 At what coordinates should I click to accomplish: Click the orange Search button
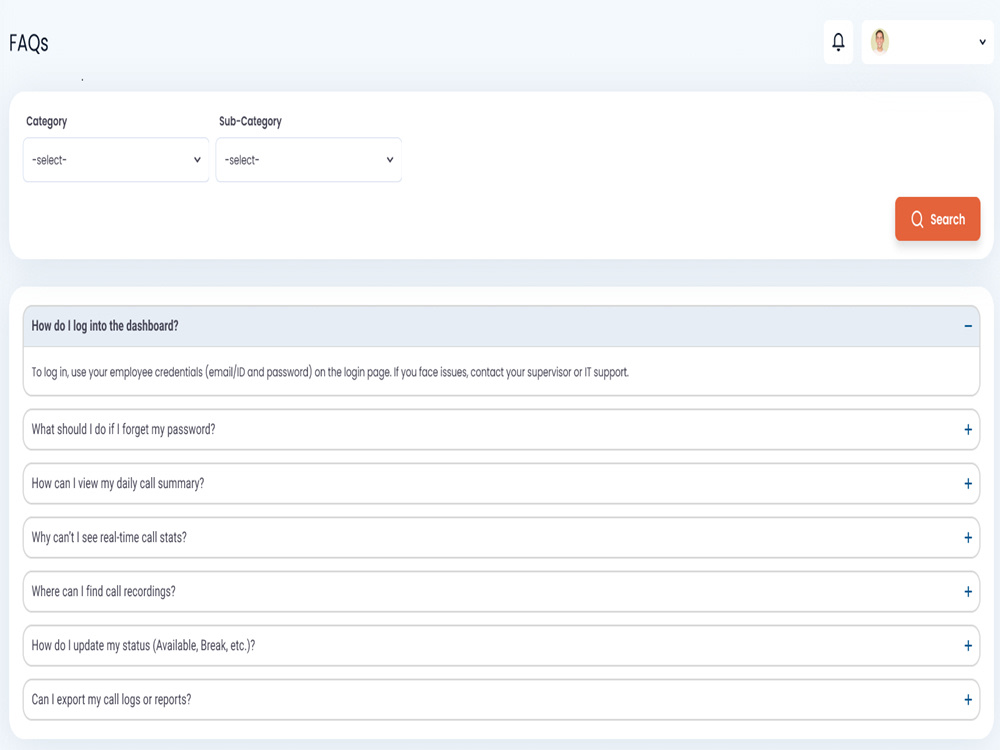[938, 219]
